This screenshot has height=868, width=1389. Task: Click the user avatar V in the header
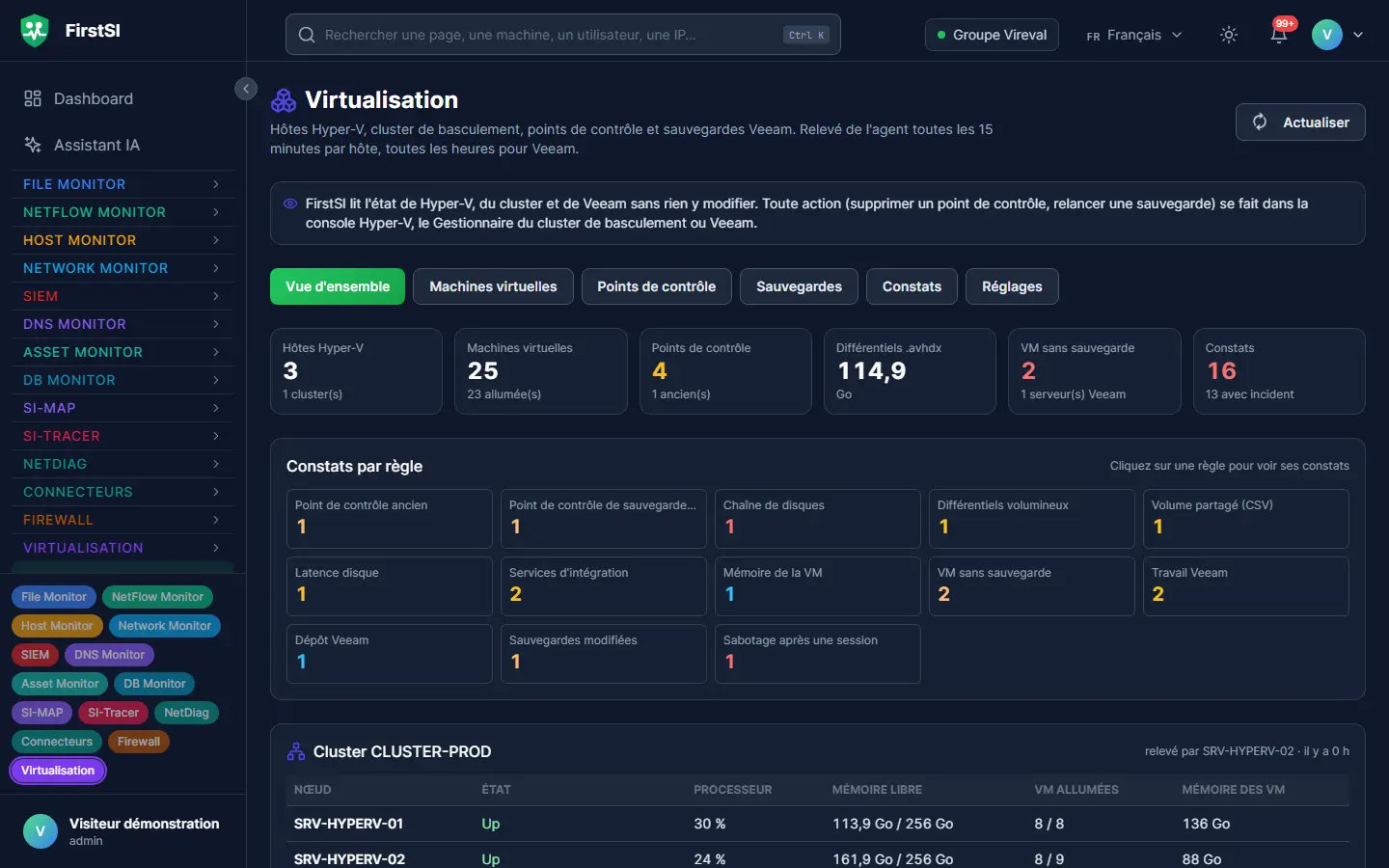[x=1327, y=35]
